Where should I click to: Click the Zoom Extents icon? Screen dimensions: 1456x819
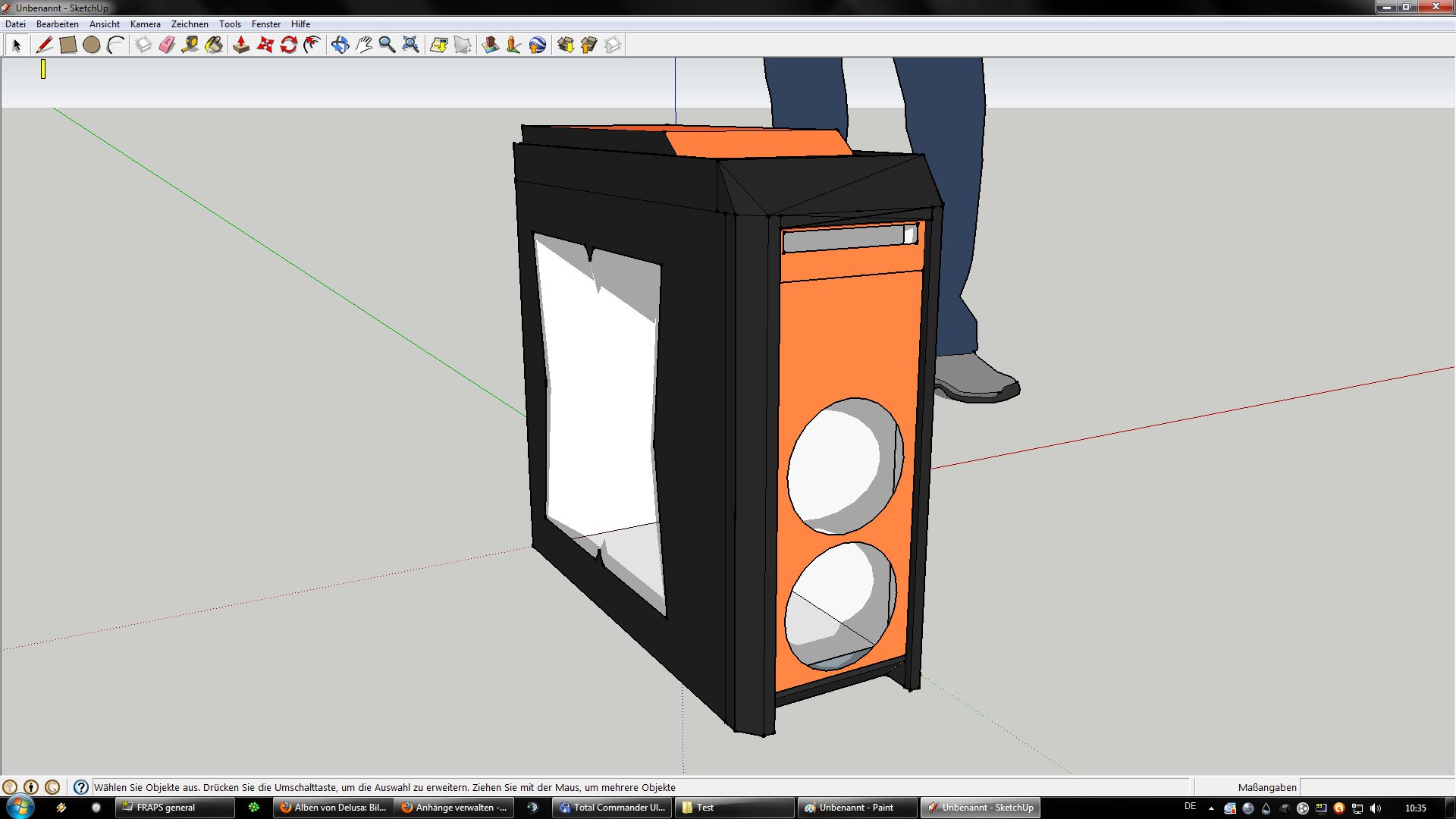click(410, 45)
